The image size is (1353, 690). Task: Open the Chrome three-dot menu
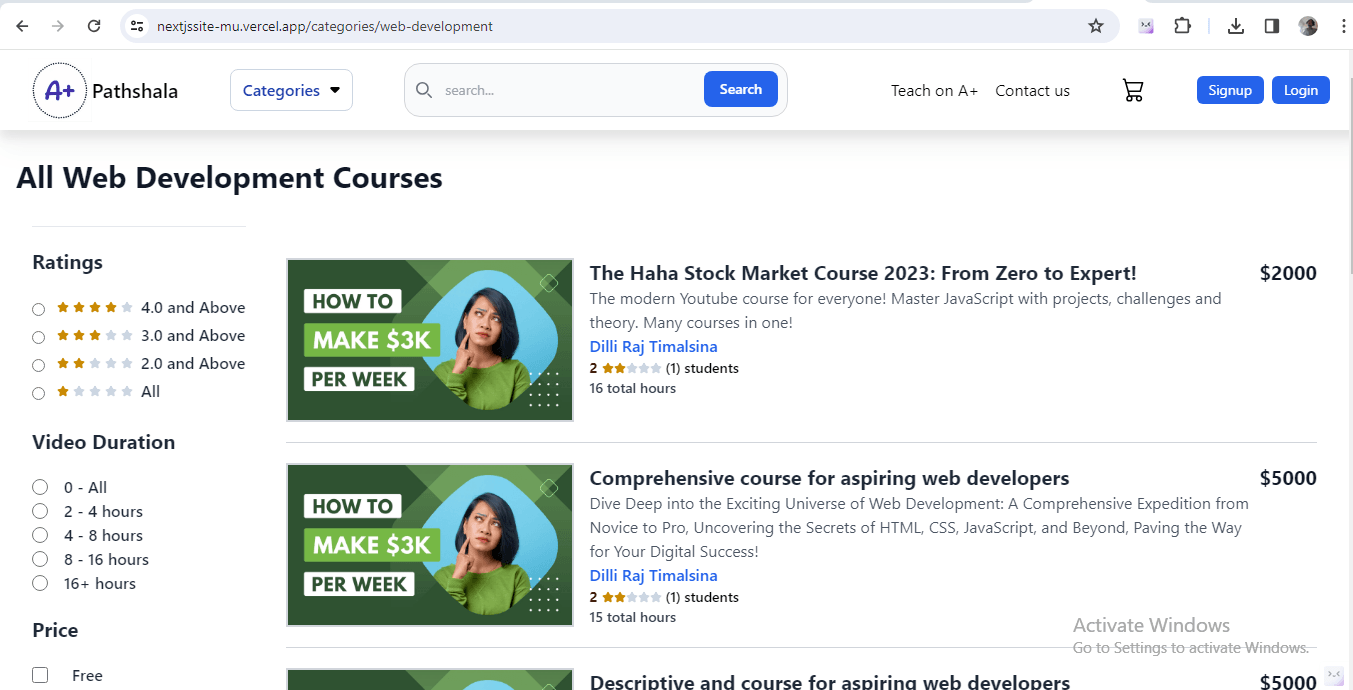tap(1343, 26)
